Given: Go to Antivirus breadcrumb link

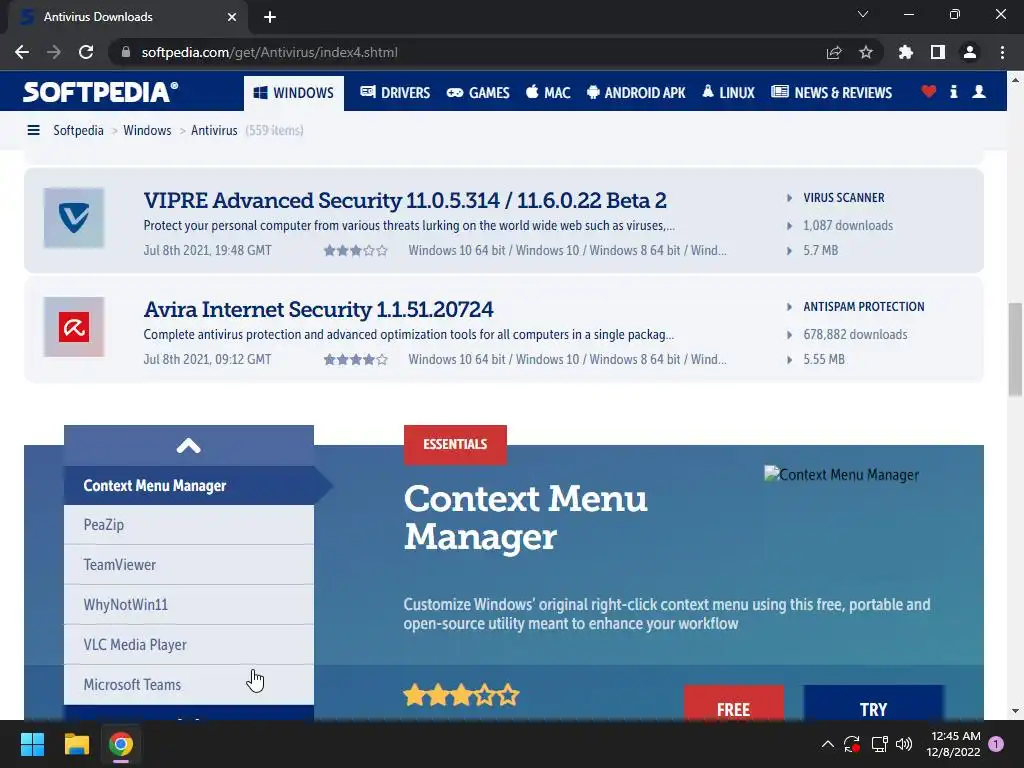Looking at the screenshot, I should 214,131.
